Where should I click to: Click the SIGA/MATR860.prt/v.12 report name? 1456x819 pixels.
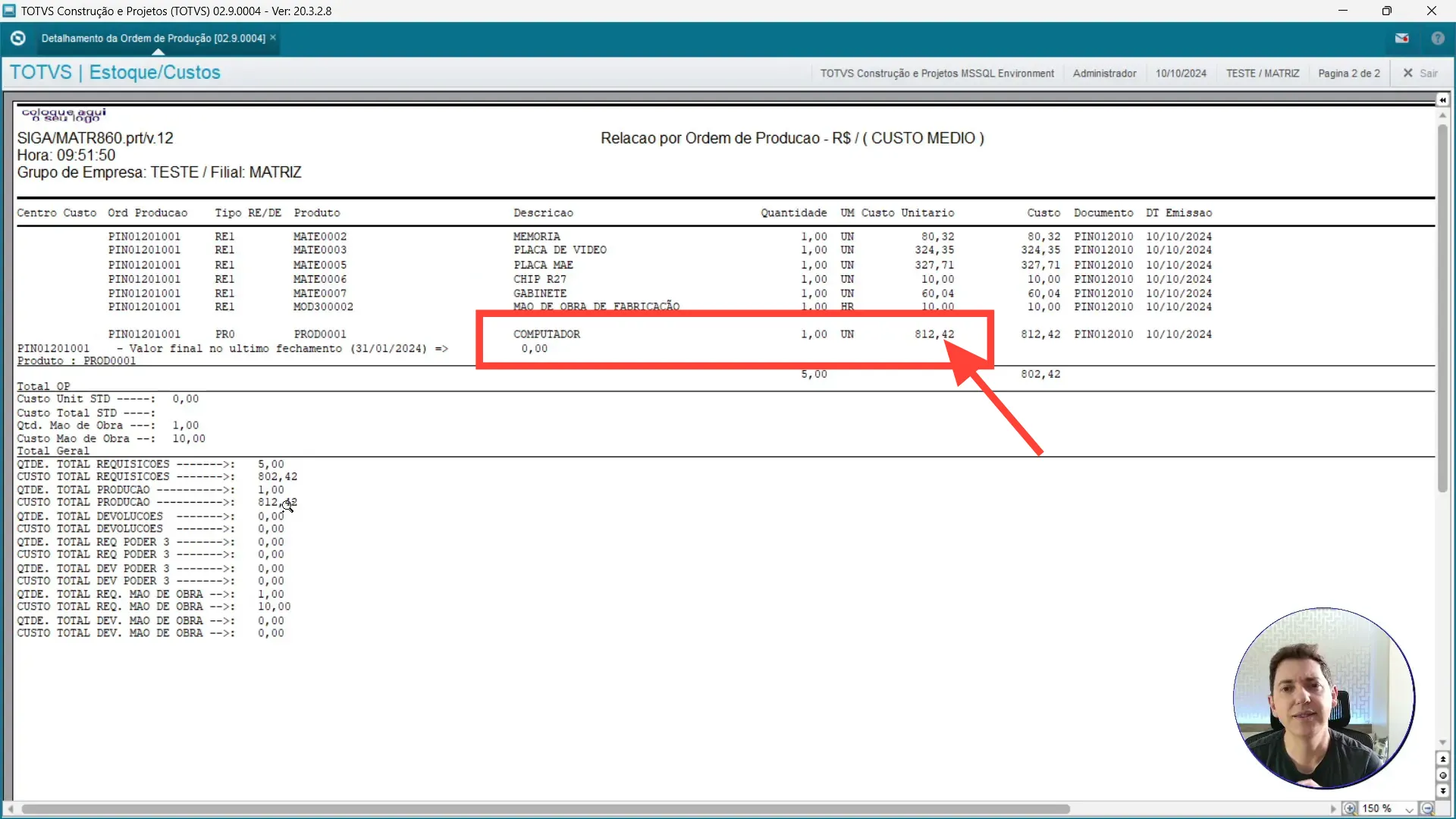(96, 138)
